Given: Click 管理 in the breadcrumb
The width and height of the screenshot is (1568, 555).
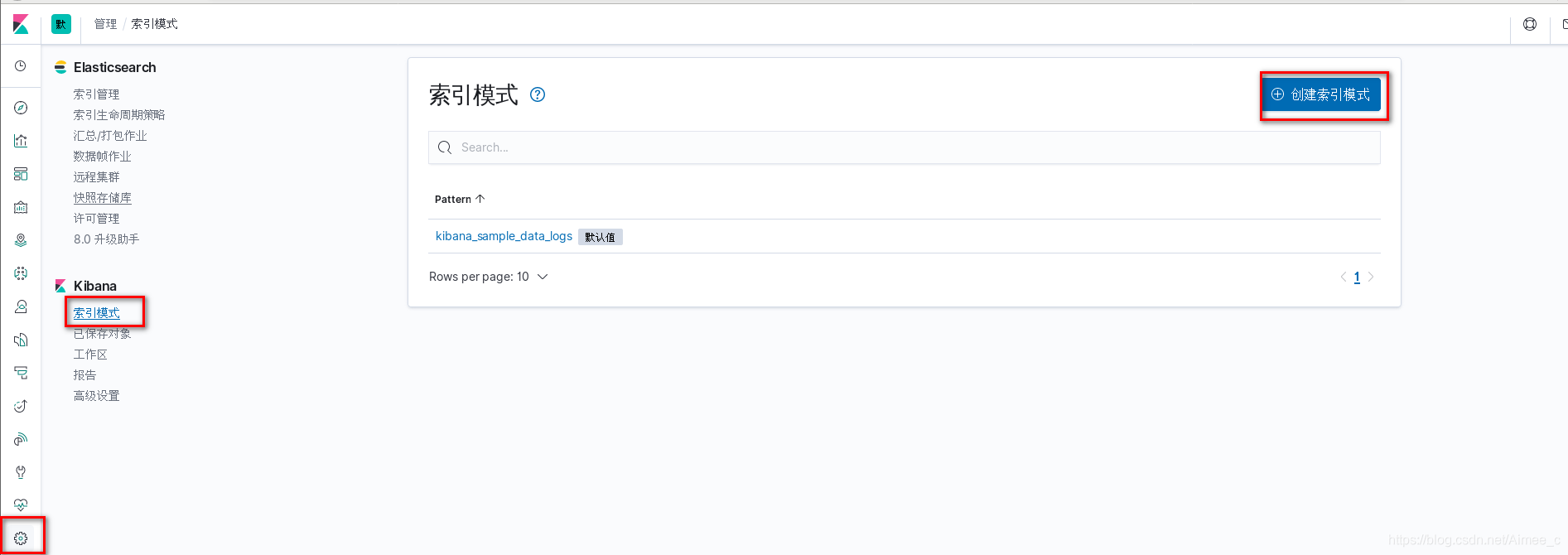Looking at the screenshot, I should click(x=105, y=24).
